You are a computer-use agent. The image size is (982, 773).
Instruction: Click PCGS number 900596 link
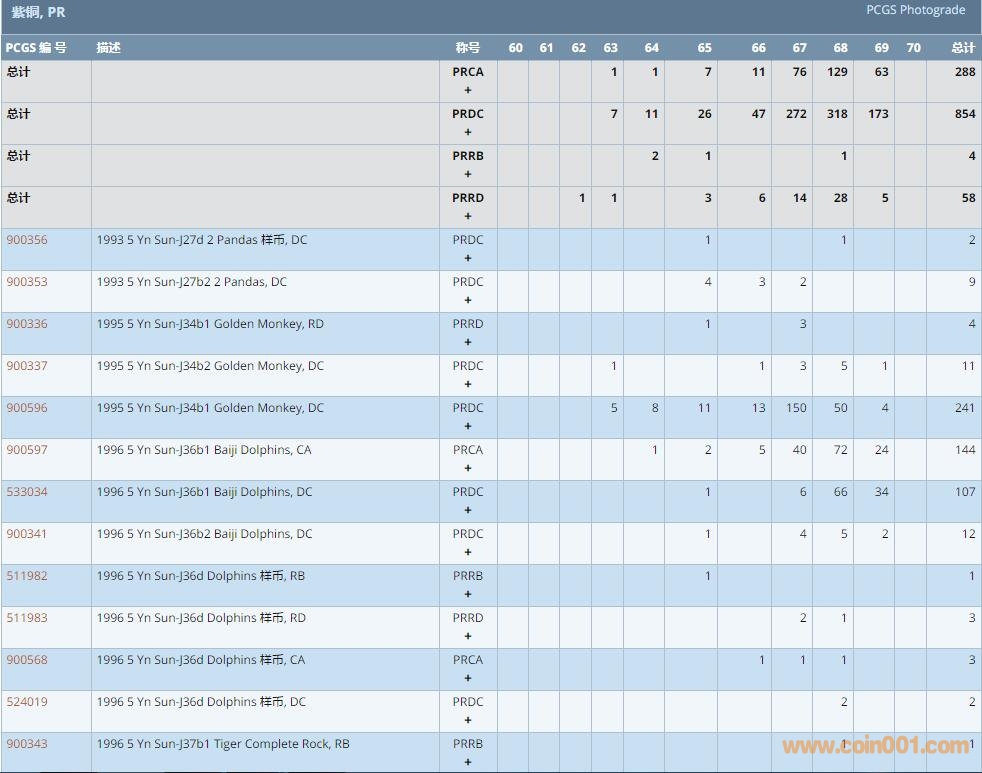click(x=27, y=408)
